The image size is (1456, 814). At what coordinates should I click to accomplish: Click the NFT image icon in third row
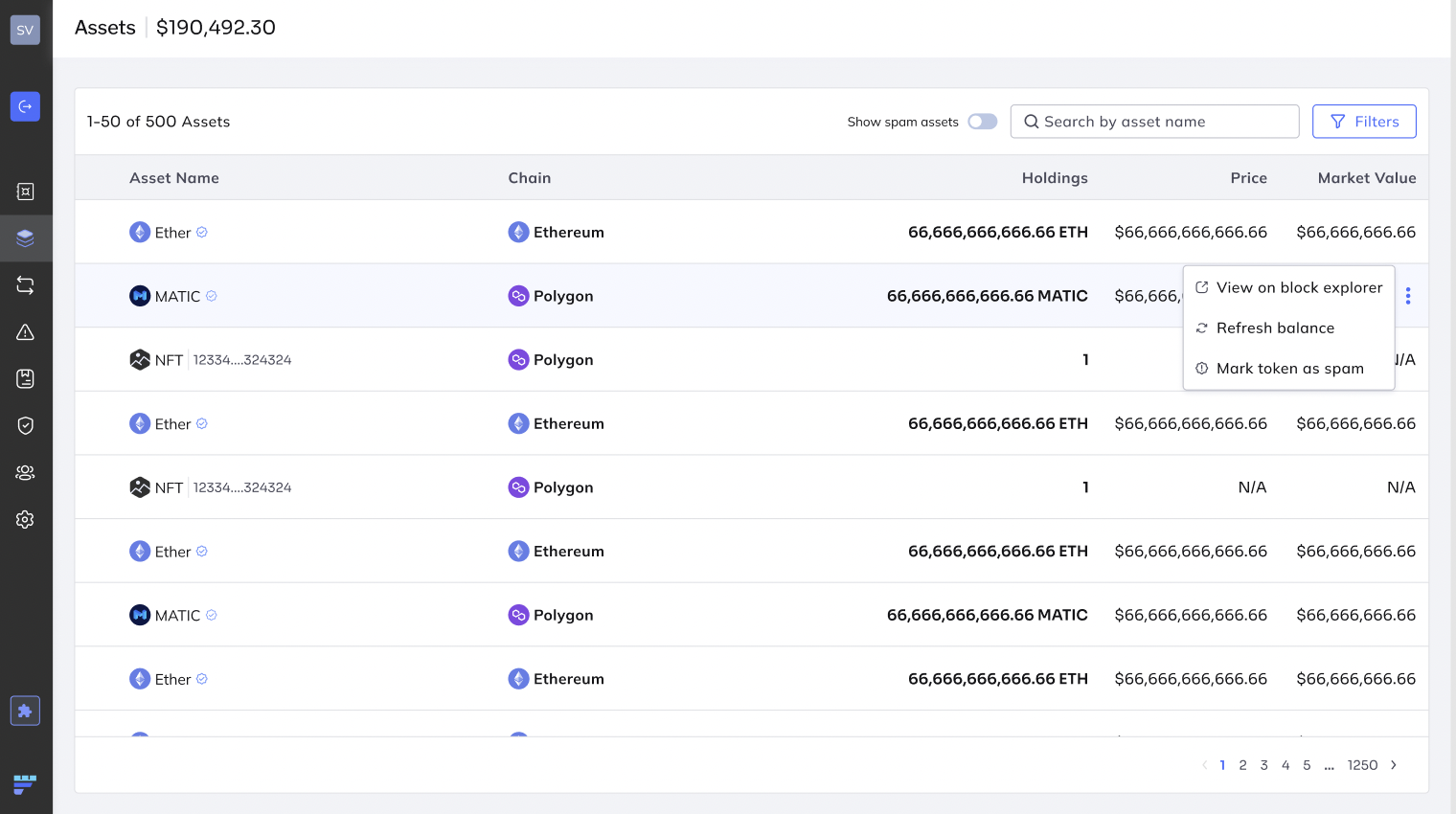point(140,359)
